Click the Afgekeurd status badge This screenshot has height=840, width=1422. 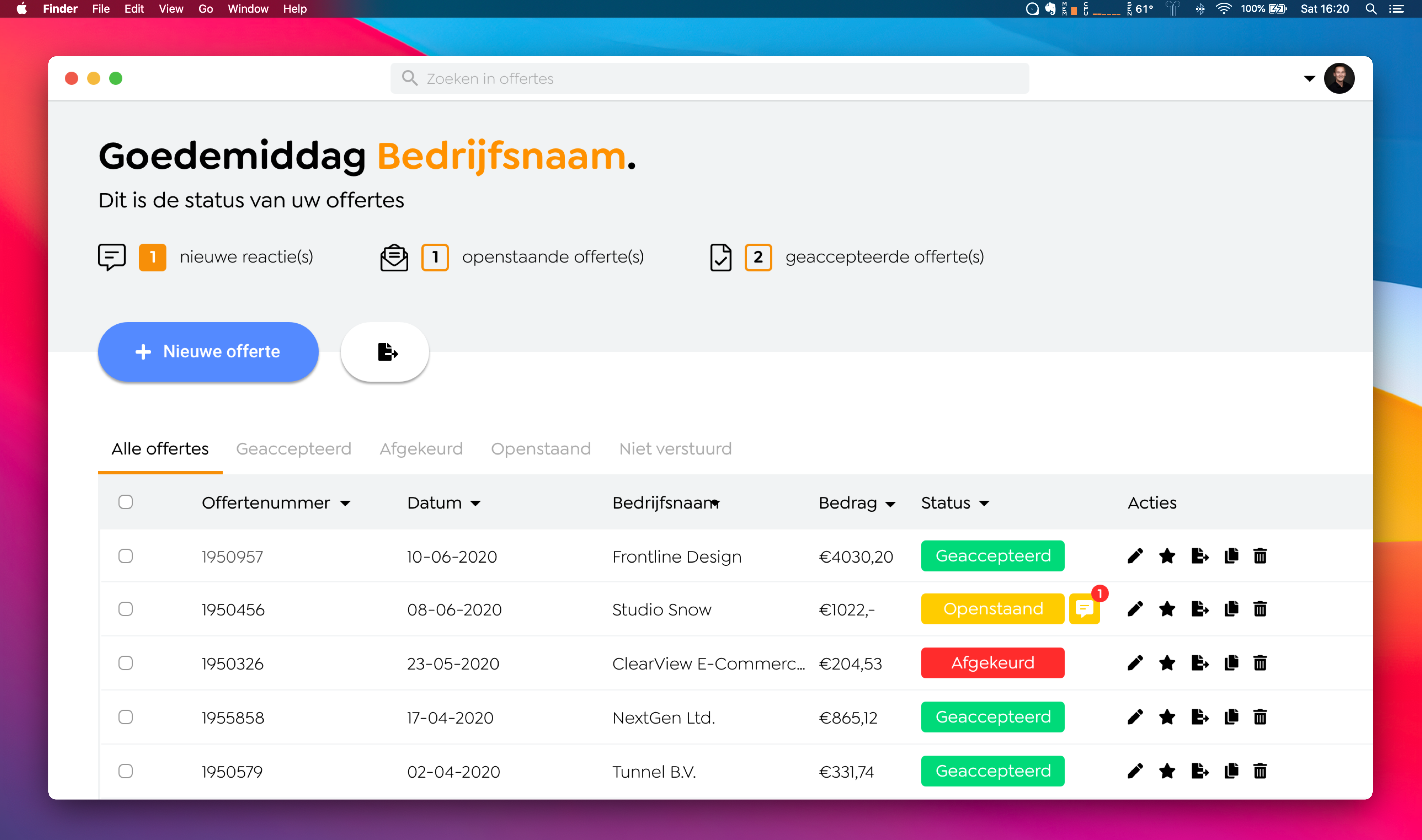[x=993, y=663]
